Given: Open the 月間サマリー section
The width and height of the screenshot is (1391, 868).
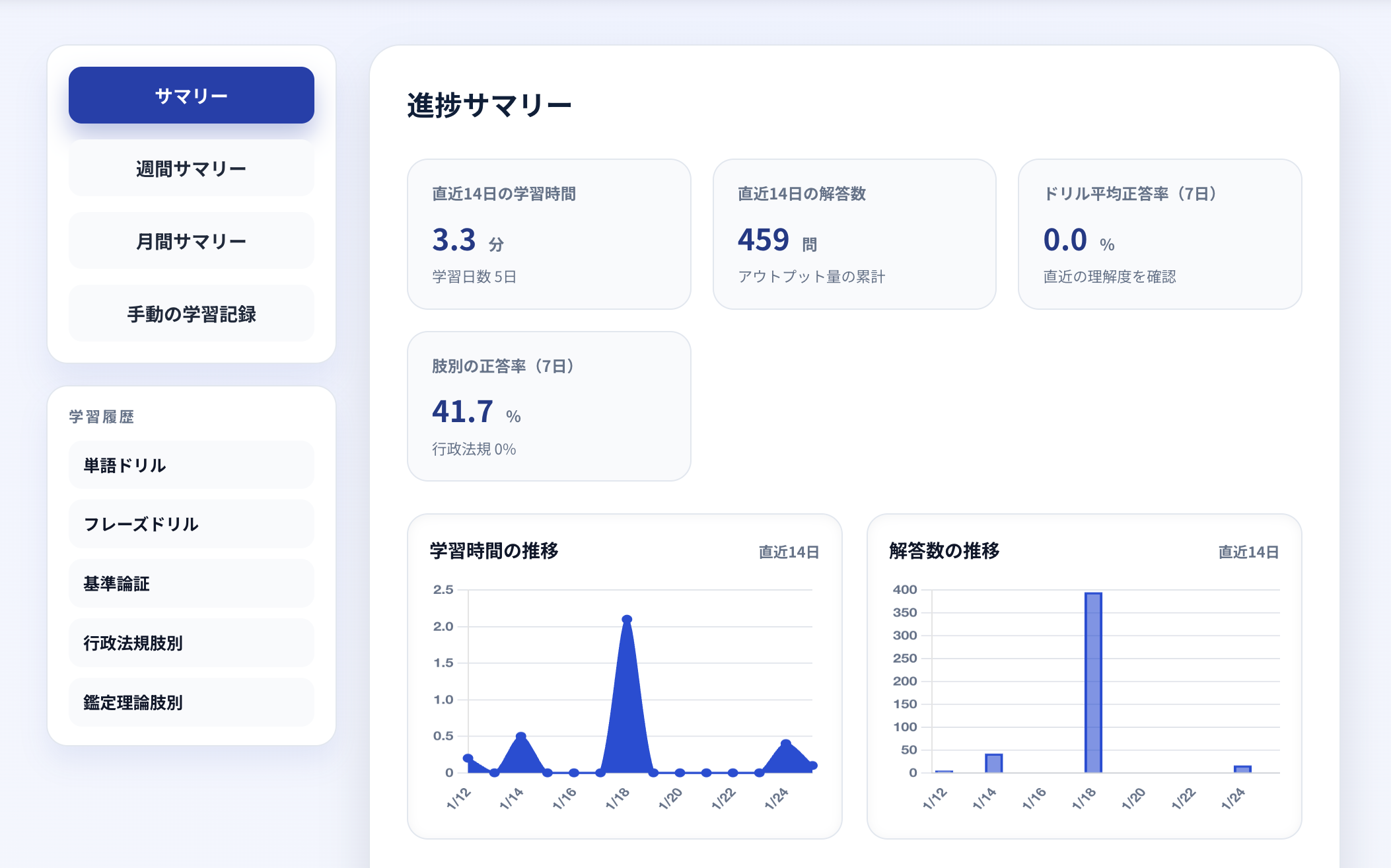Looking at the screenshot, I should coord(190,240).
